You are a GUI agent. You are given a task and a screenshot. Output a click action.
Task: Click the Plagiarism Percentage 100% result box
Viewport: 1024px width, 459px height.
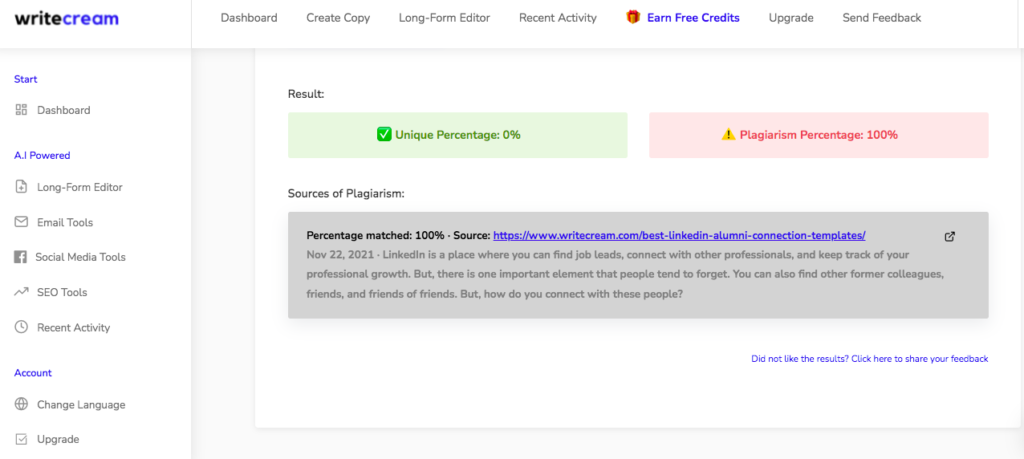(818, 135)
